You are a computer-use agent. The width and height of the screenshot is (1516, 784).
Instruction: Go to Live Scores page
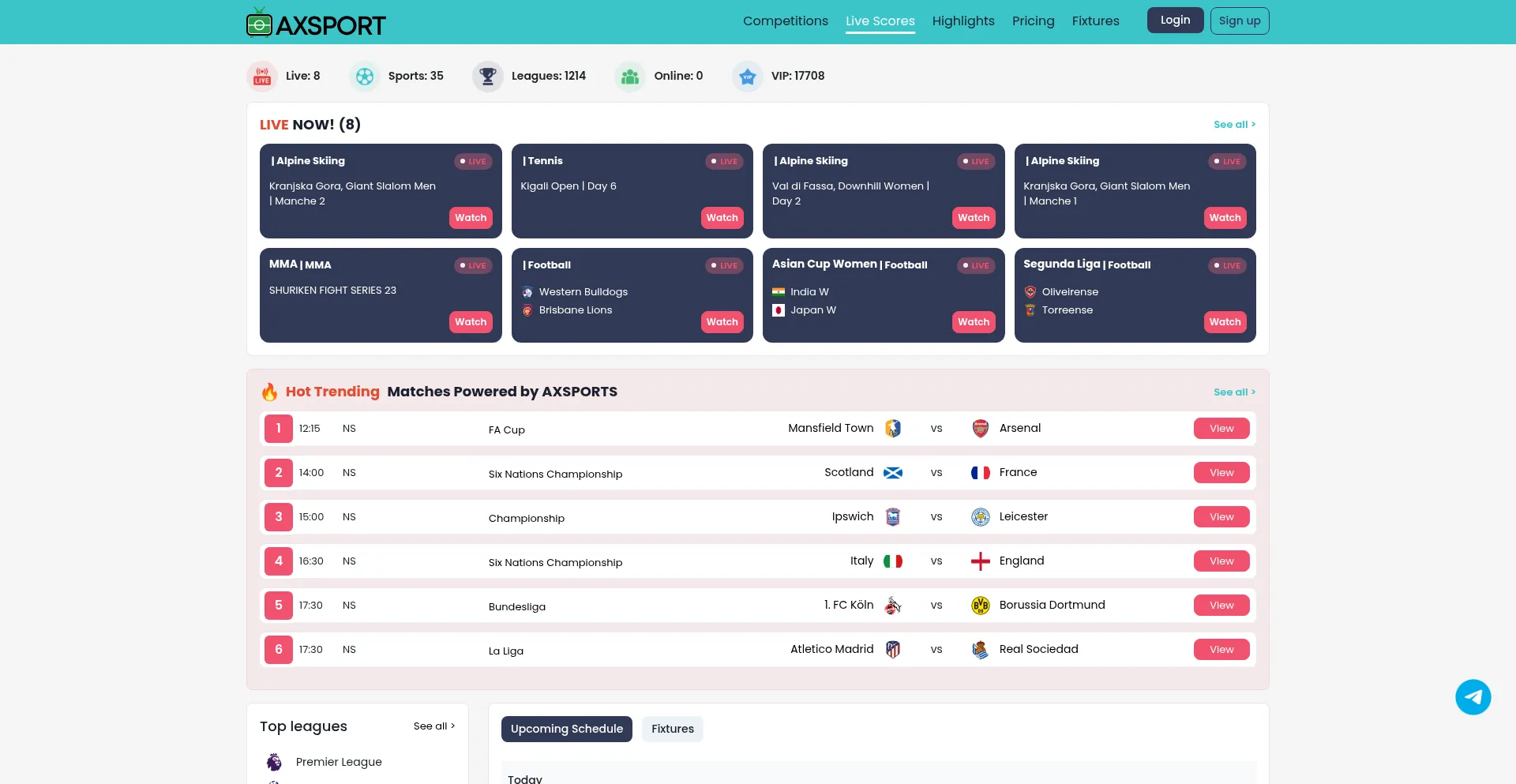click(880, 21)
